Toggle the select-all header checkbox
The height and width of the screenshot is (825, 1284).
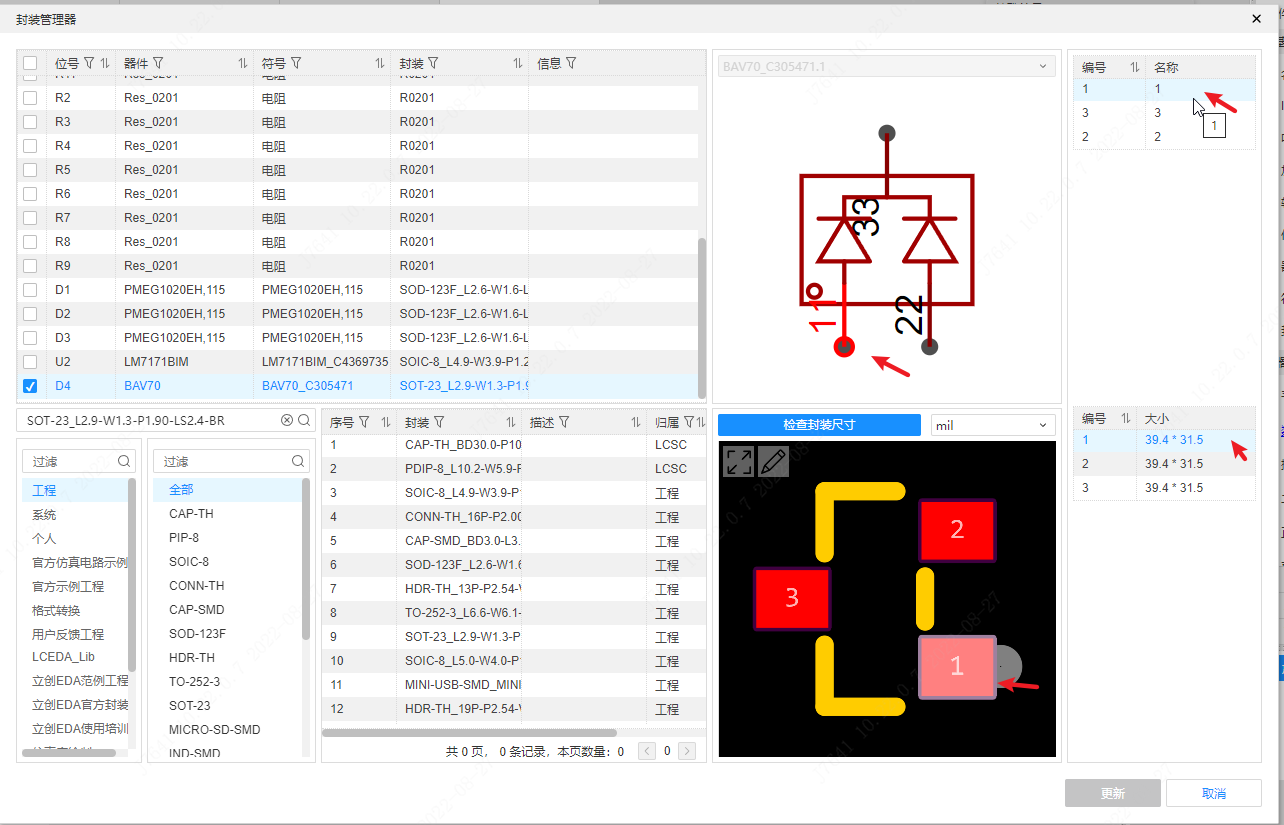30,63
